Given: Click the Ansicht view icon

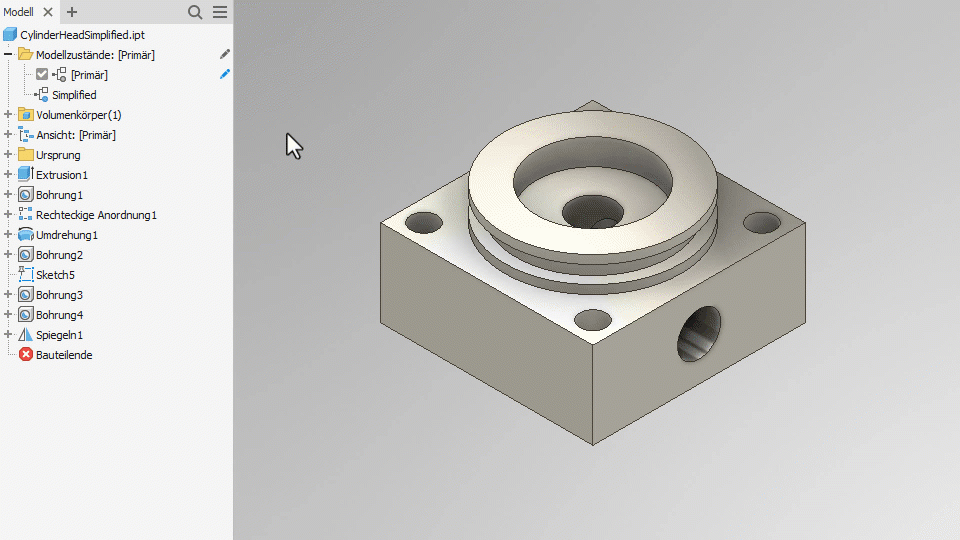Looking at the screenshot, I should (25, 135).
